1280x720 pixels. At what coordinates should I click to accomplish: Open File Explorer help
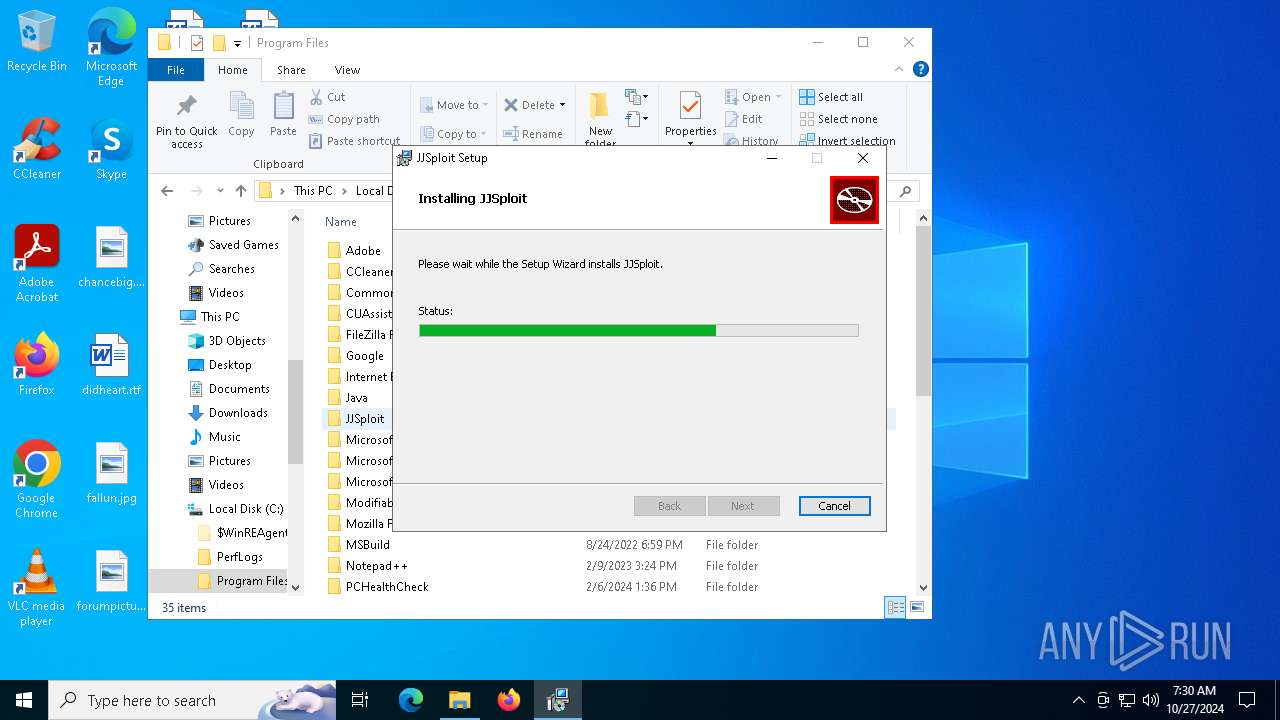click(921, 69)
